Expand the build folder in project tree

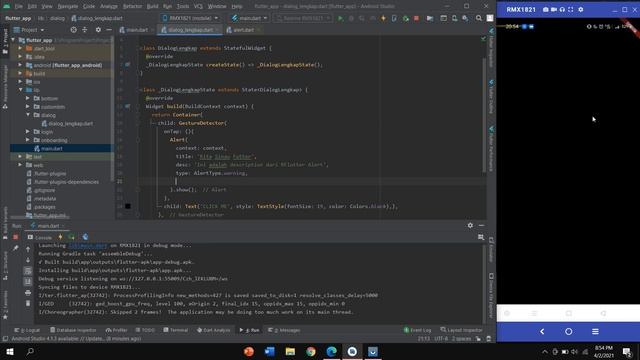pos(20,73)
